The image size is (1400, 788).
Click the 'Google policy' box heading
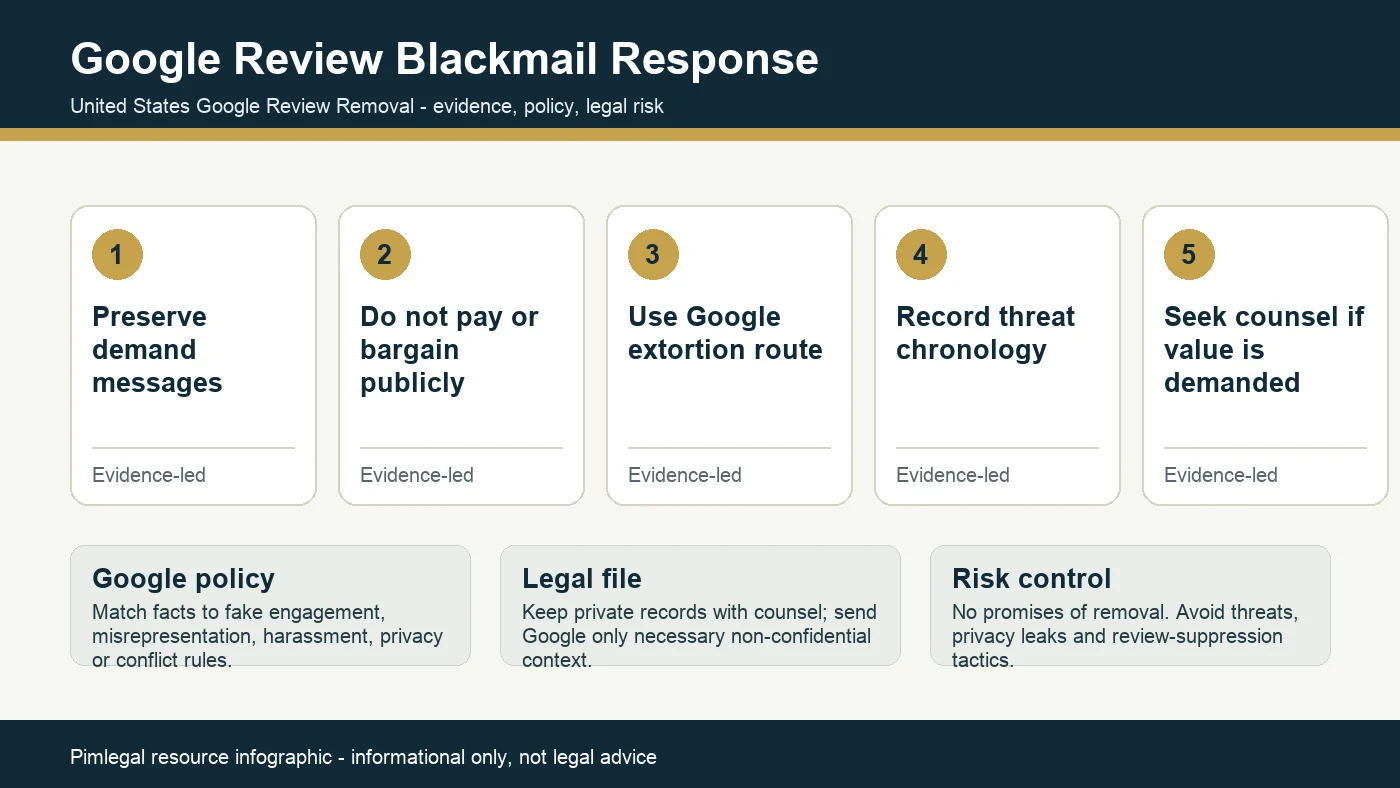[183, 579]
